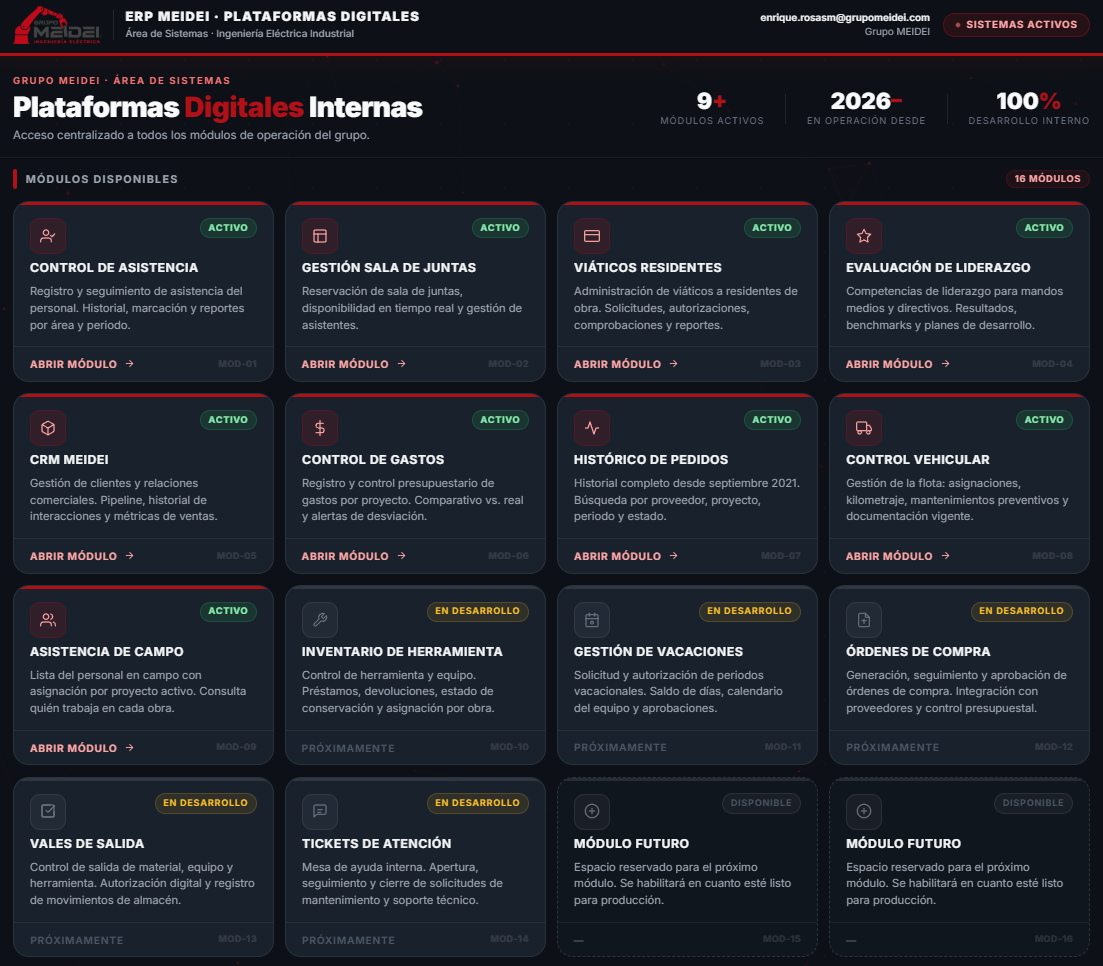Click the Control de Gastos card title
The width and height of the screenshot is (1103, 966).
pyautogui.click(x=373, y=459)
